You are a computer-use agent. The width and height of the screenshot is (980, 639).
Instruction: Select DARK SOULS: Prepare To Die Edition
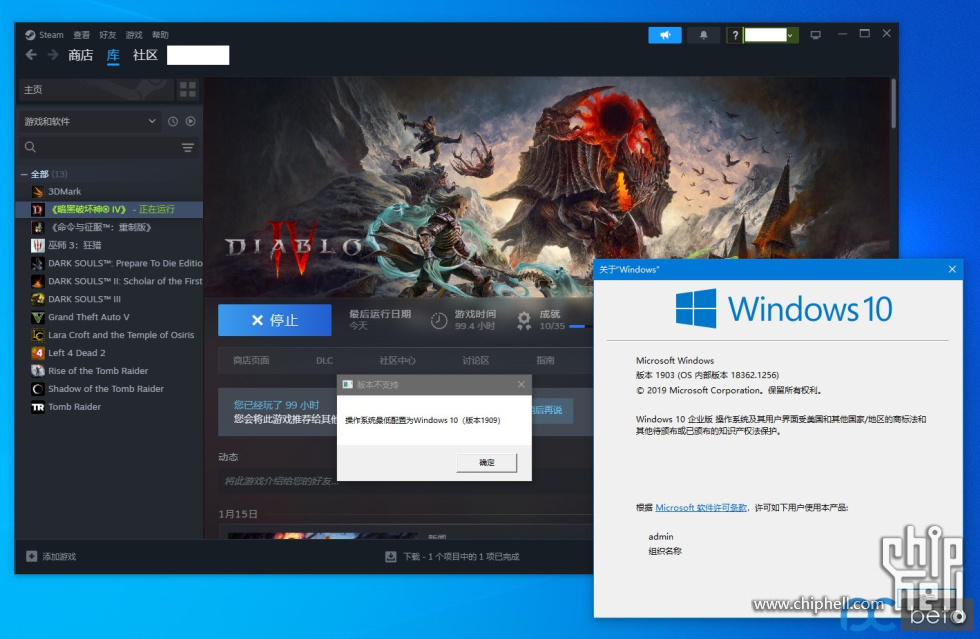tap(109, 263)
